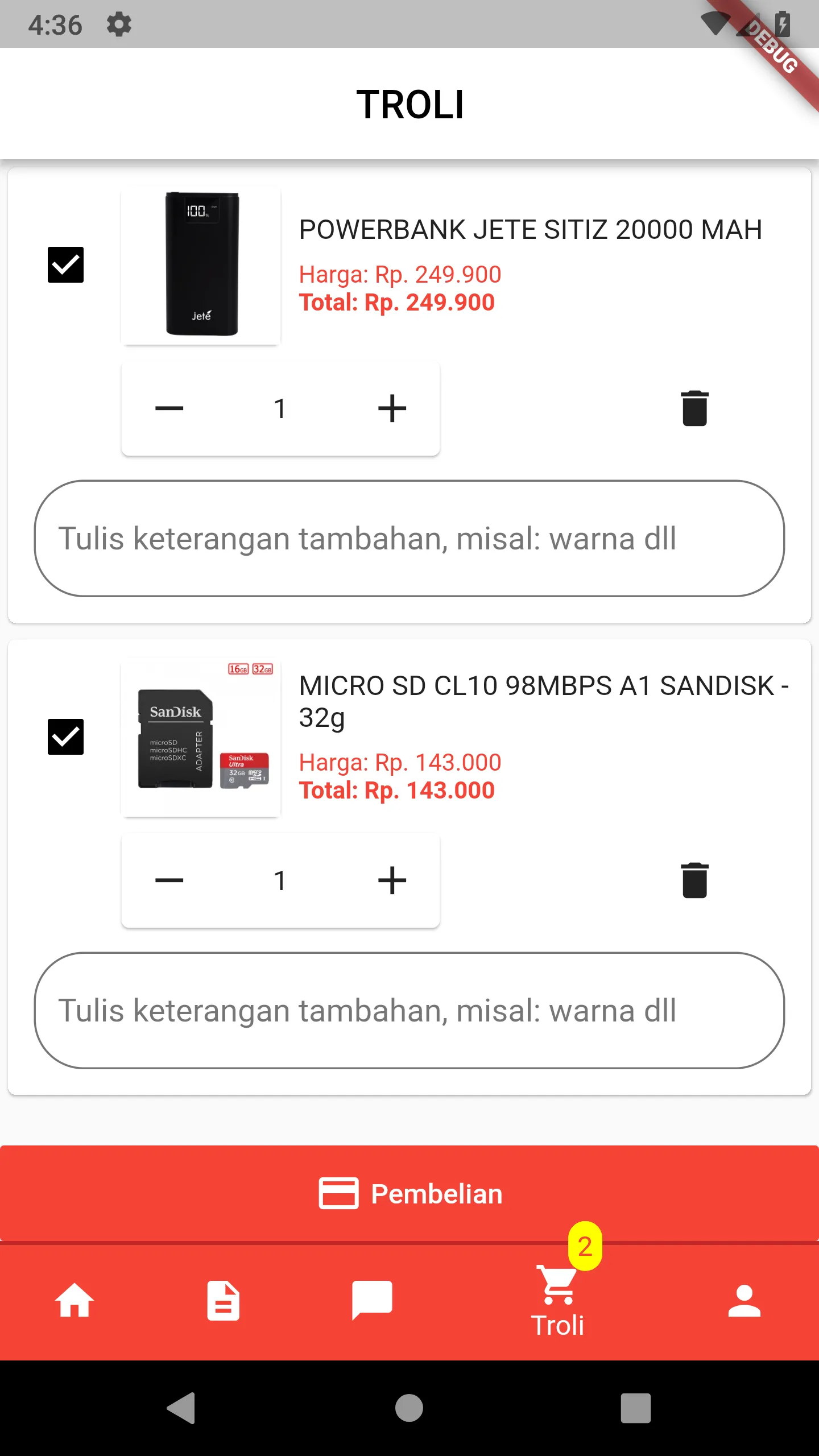Focus the Powerbank additional notes field
Viewport: 819px width, 1456px height.
[x=409, y=539]
